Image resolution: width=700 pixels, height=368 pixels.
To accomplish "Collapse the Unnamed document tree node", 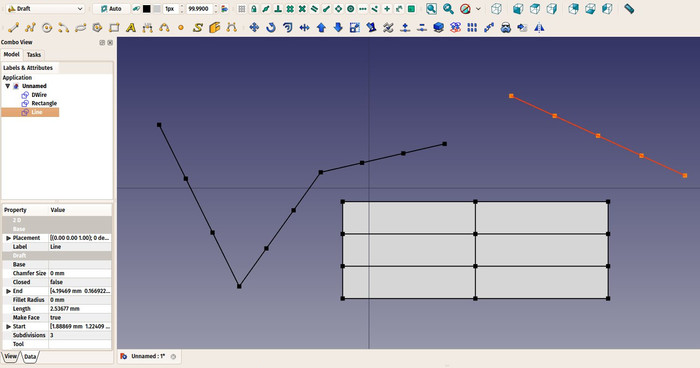I will [x=8, y=86].
